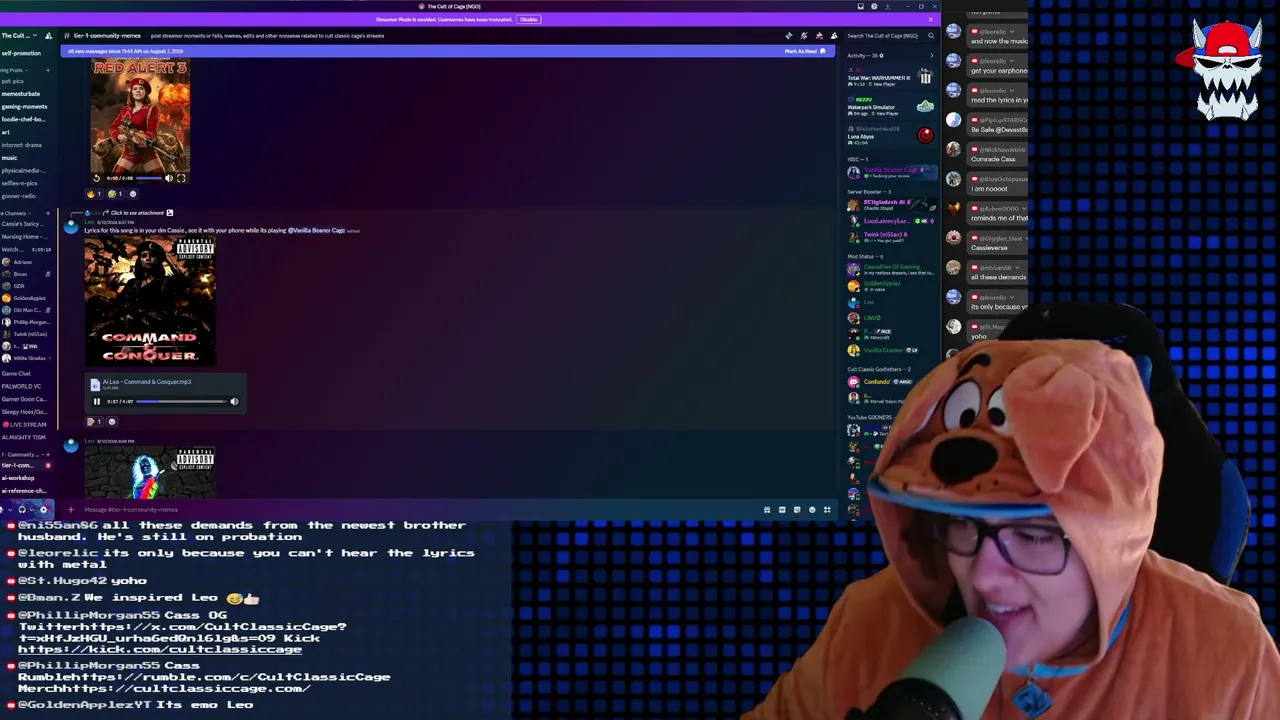Toggle deafen with the headphones icon
The width and height of the screenshot is (1280, 720).
(x=22, y=510)
